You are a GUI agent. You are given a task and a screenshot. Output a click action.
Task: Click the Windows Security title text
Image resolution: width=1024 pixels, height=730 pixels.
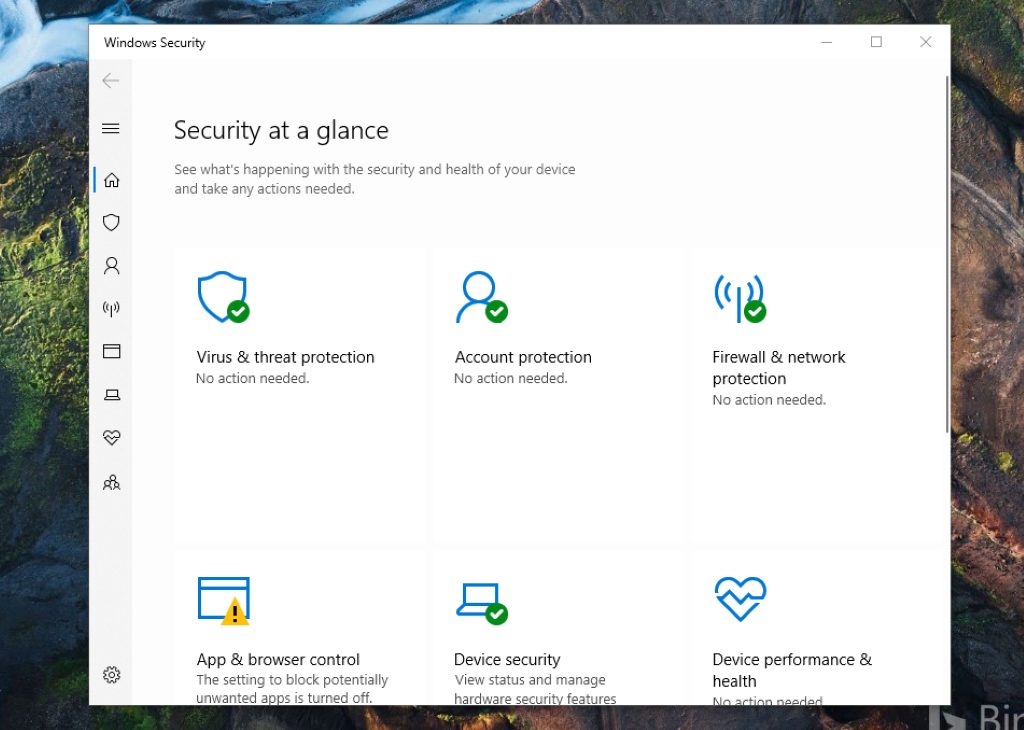[155, 42]
